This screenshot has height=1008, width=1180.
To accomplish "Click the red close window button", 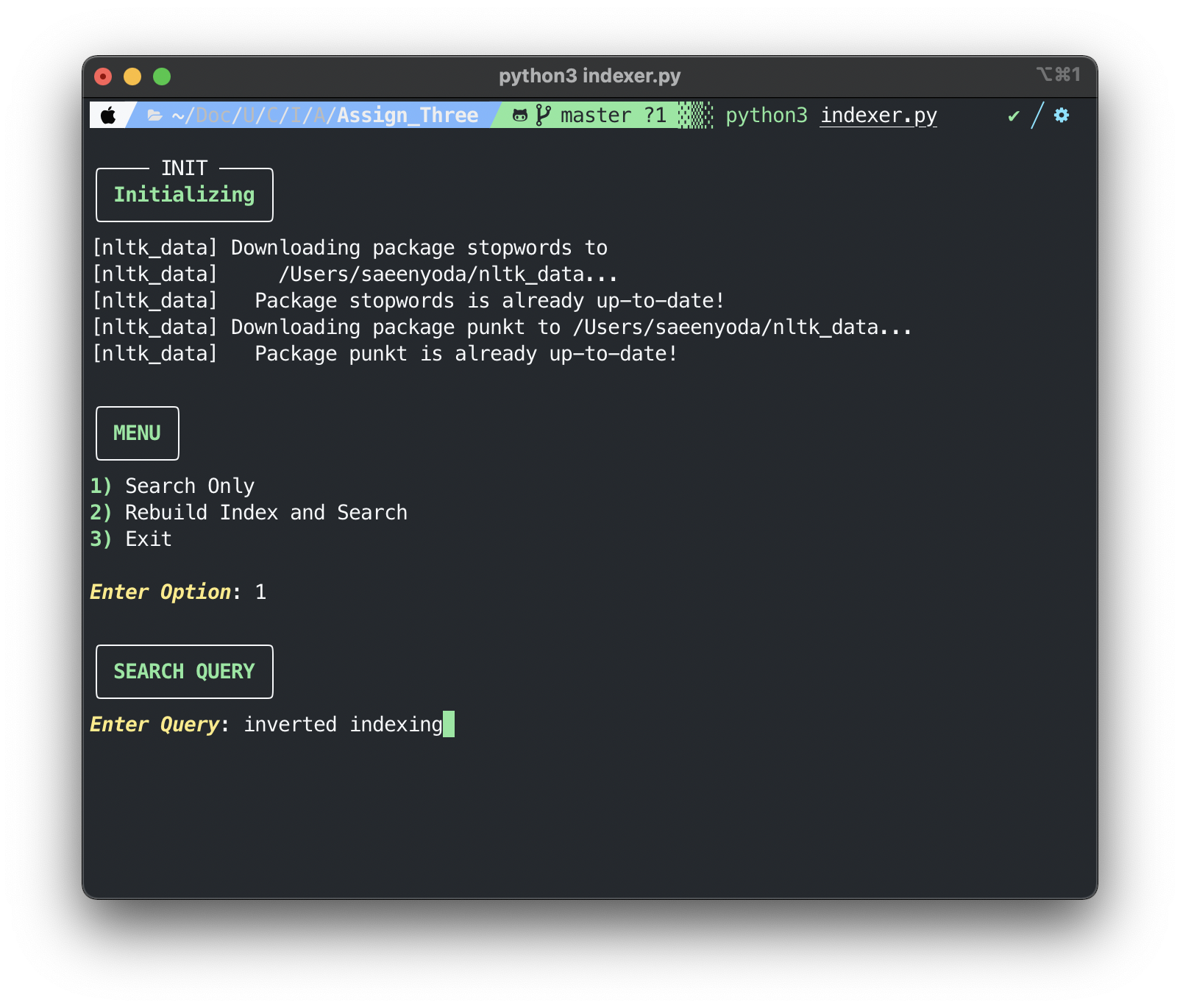I will [104, 77].
